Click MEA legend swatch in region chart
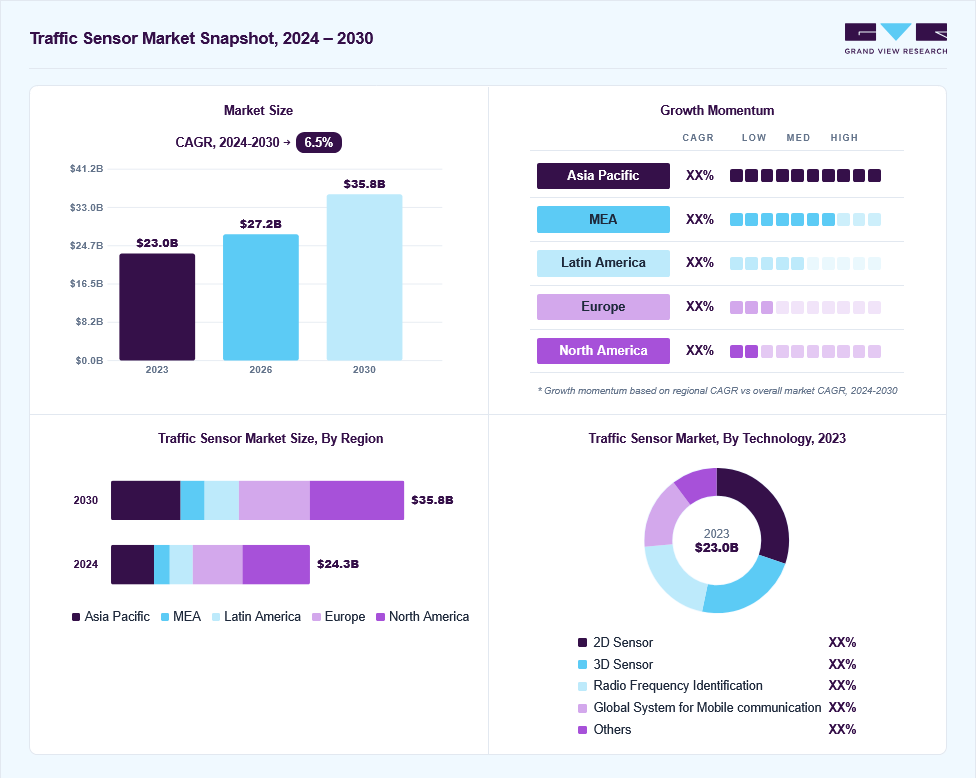 [165, 617]
